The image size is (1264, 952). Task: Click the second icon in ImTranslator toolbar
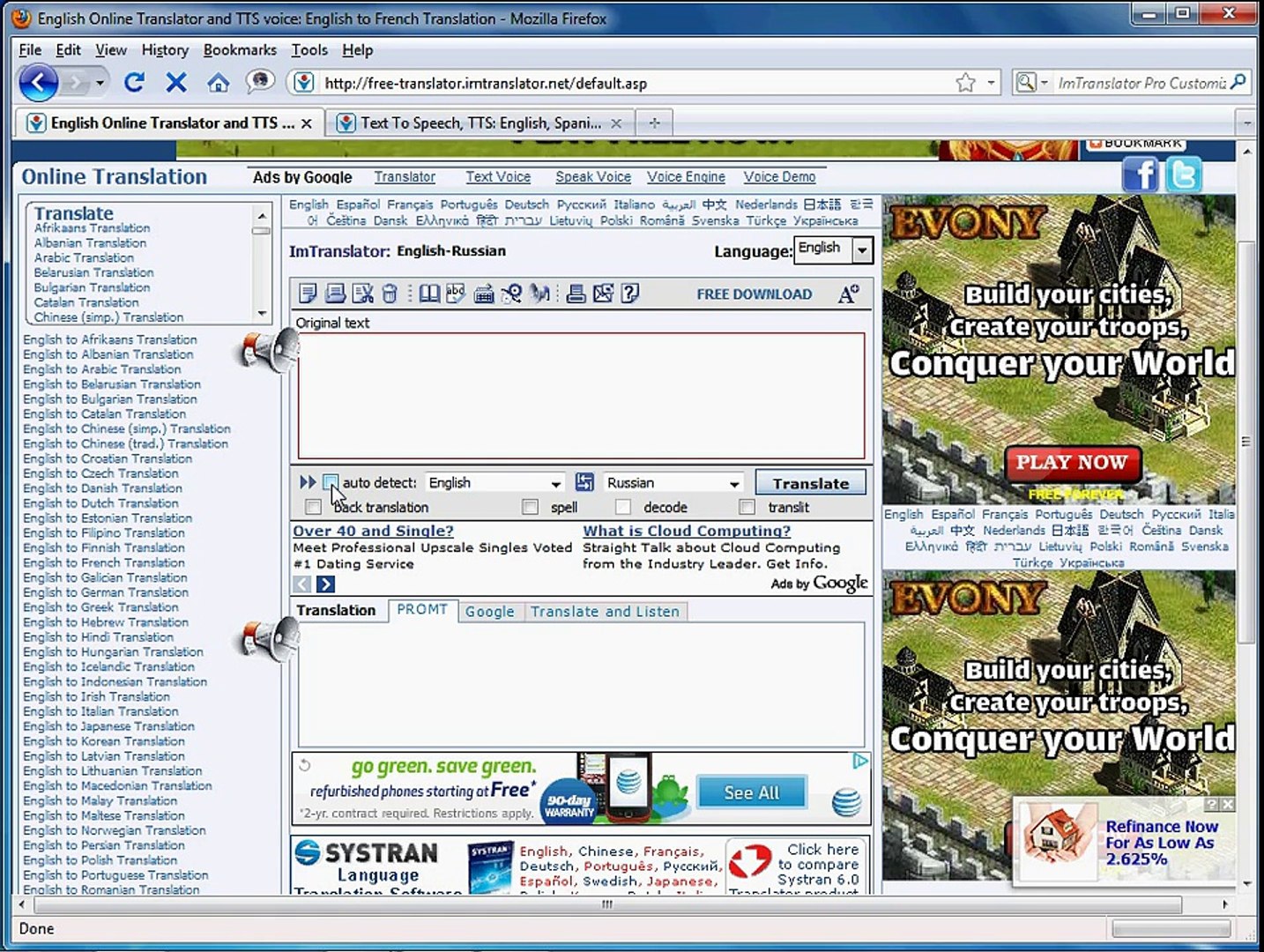coord(335,294)
